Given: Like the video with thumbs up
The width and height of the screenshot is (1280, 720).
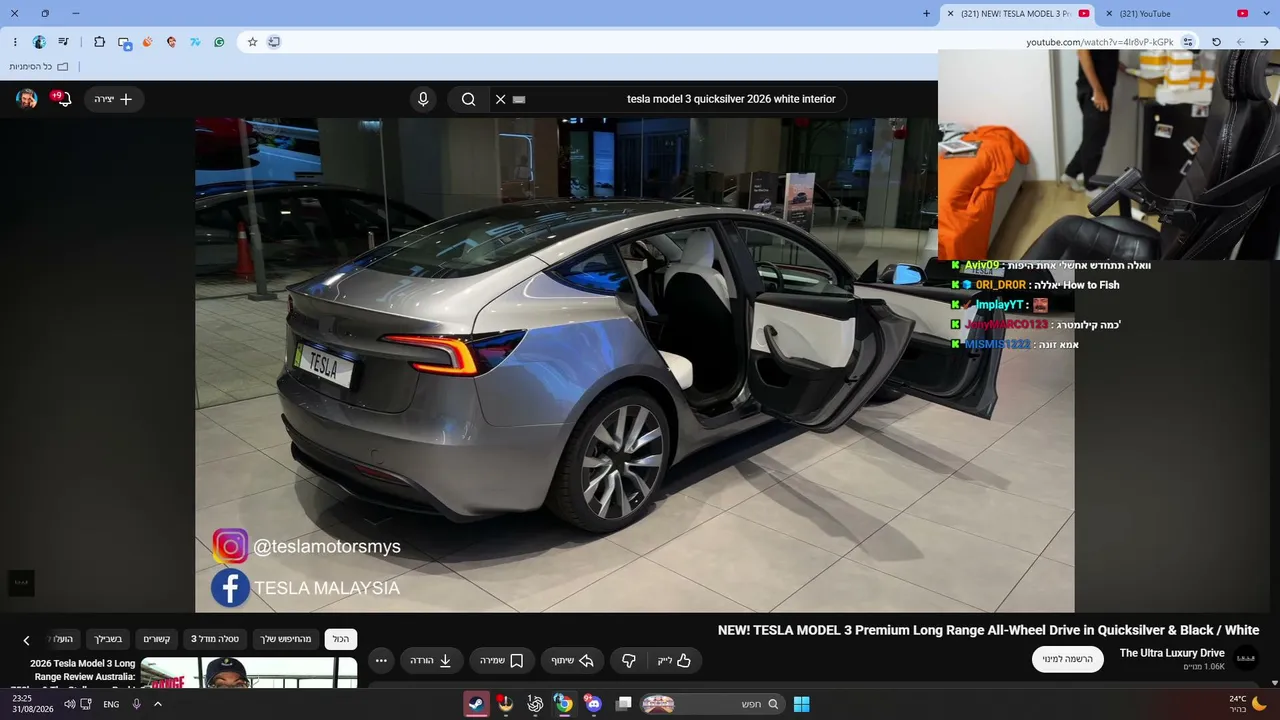Looking at the screenshot, I should pyautogui.click(x=675, y=660).
